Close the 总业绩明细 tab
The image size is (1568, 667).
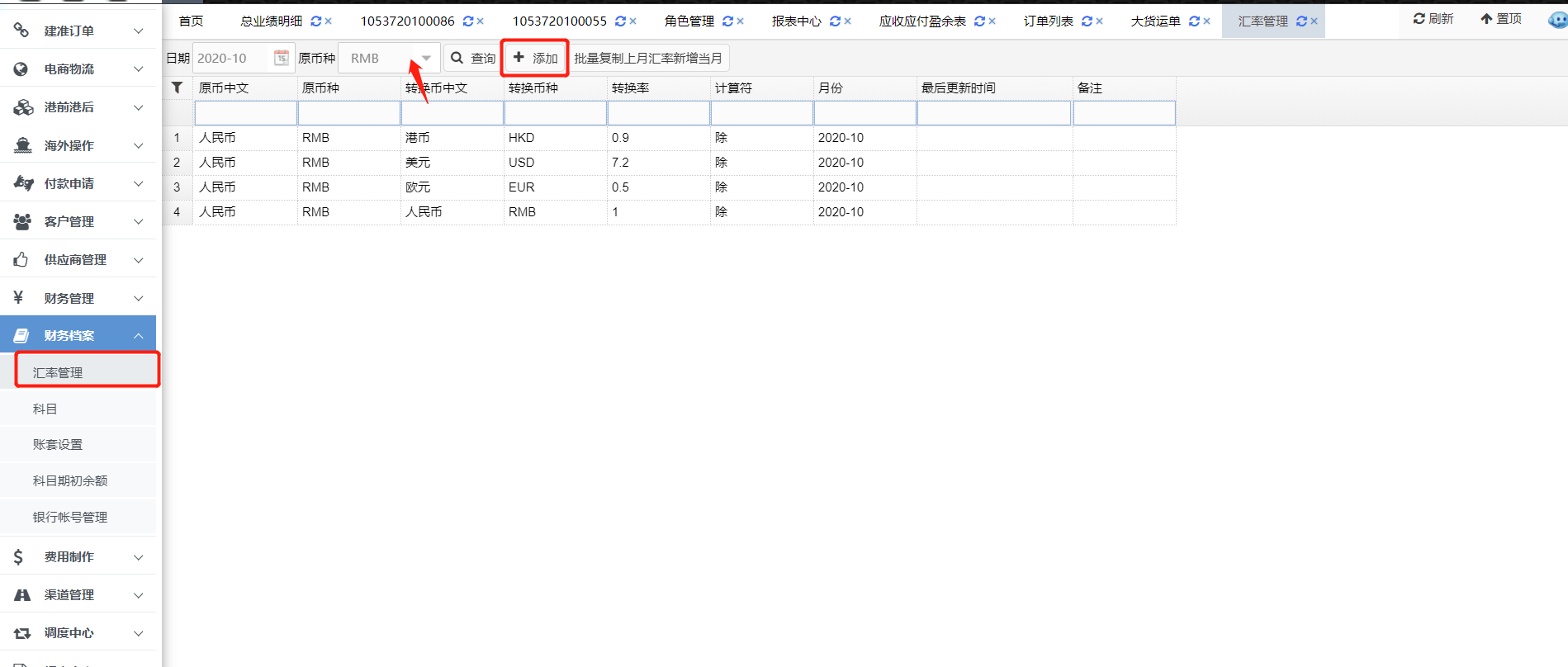(x=328, y=21)
